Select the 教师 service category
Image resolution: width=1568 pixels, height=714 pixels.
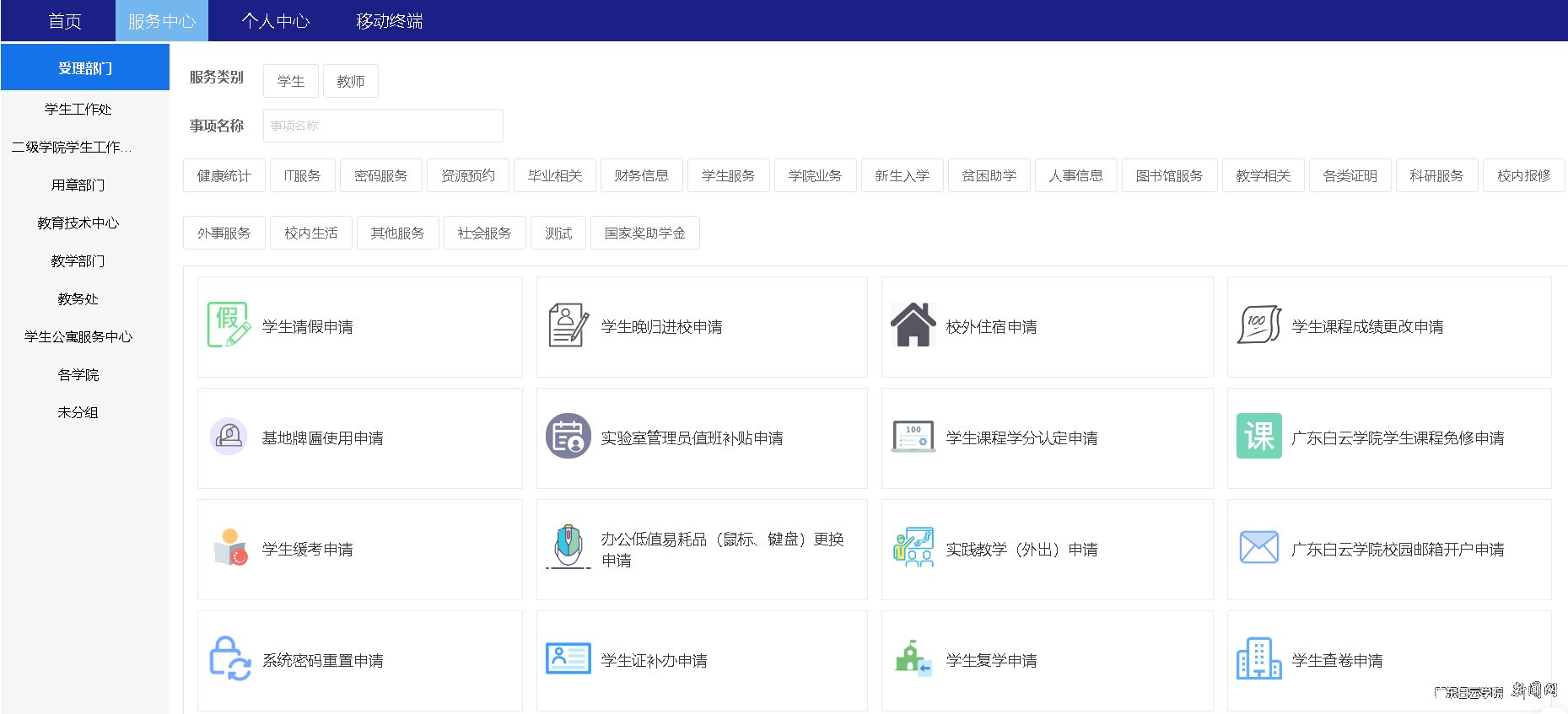(351, 82)
